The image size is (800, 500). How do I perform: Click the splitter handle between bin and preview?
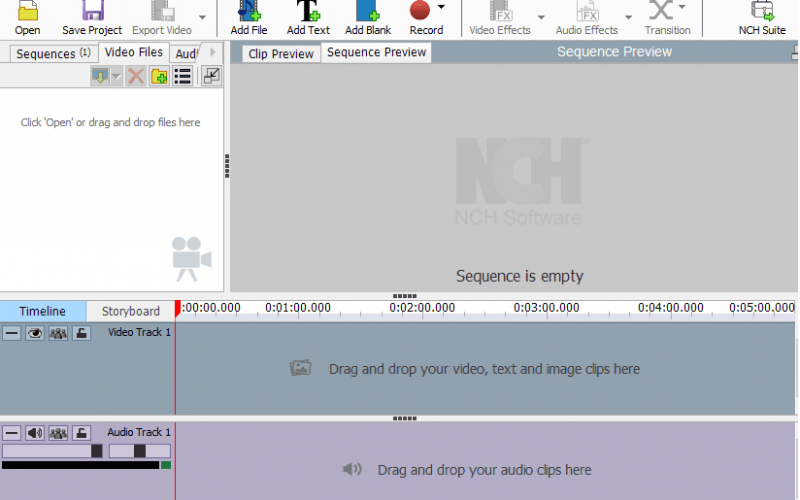pyautogui.click(x=227, y=166)
